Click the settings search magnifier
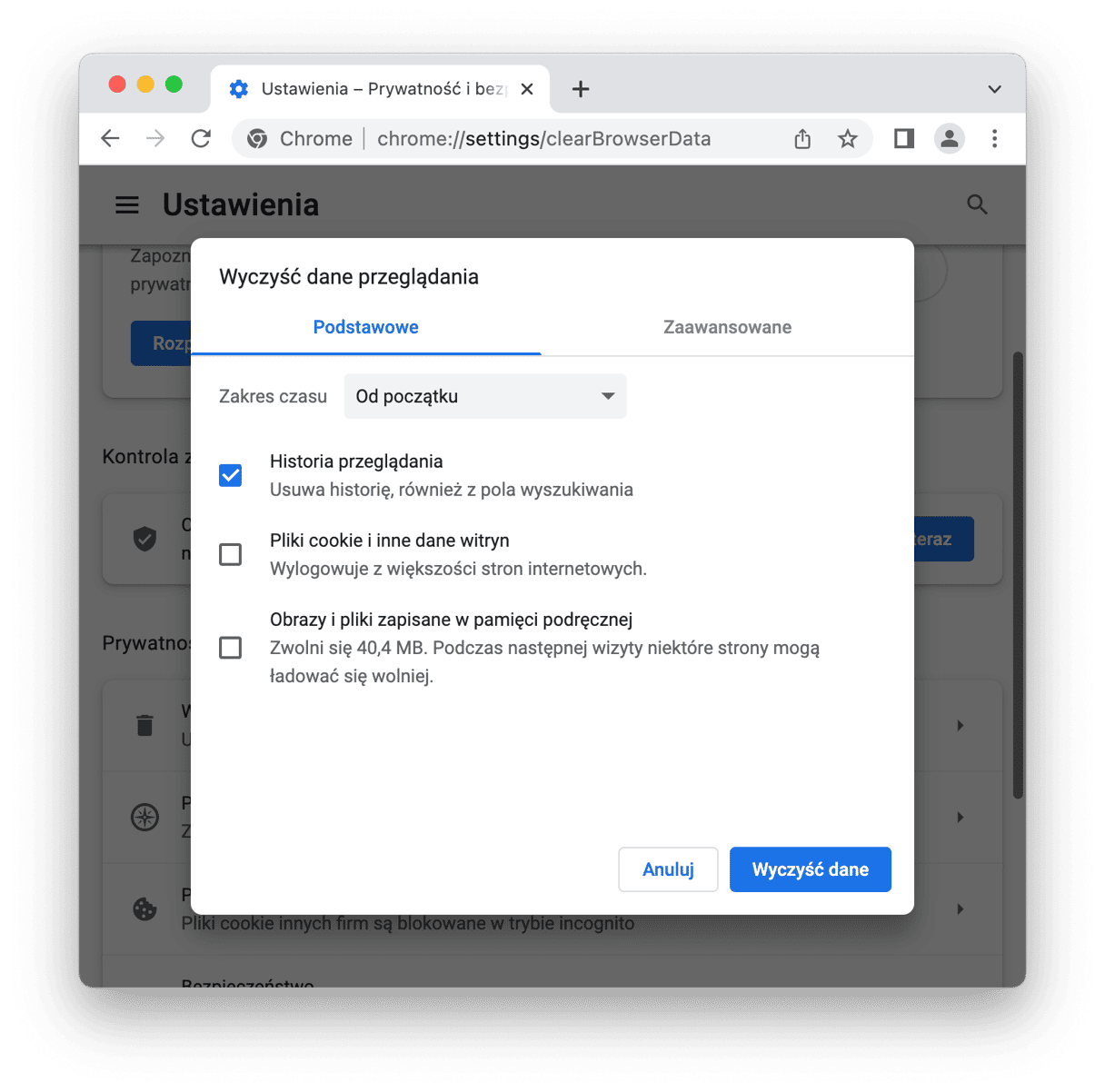1105x1092 pixels. pyautogui.click(x=977, y=205)
